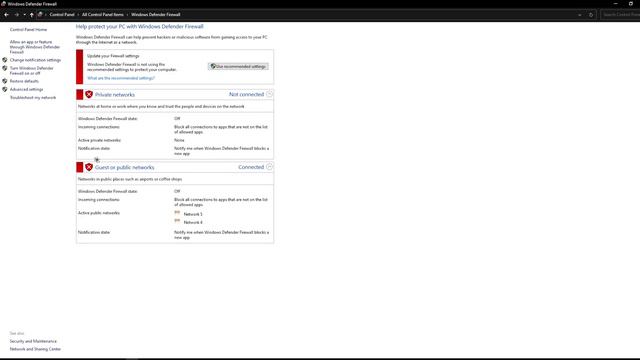Select the Network 5 entry text
This screenshot has height=360, width=640.
193,214
